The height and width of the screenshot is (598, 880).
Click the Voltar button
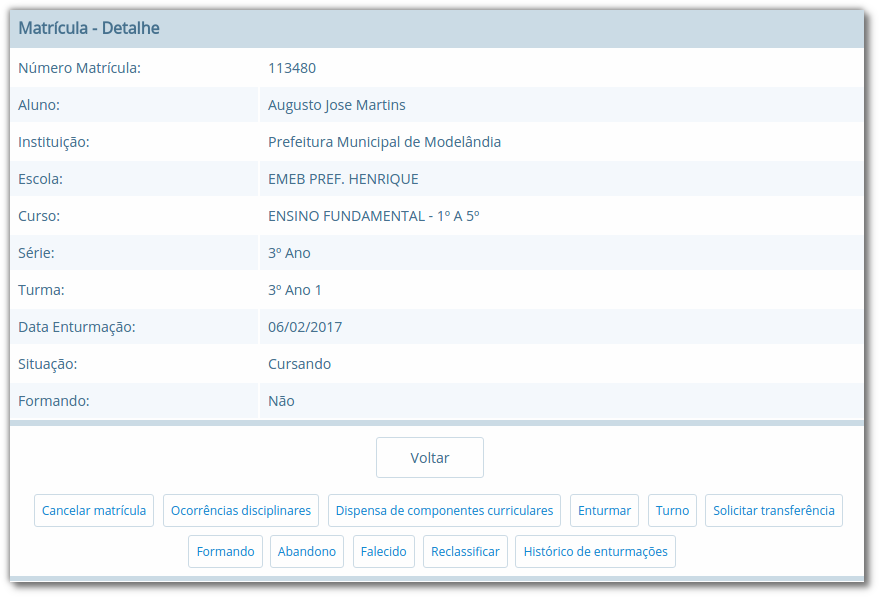click(x=430, y=457)
